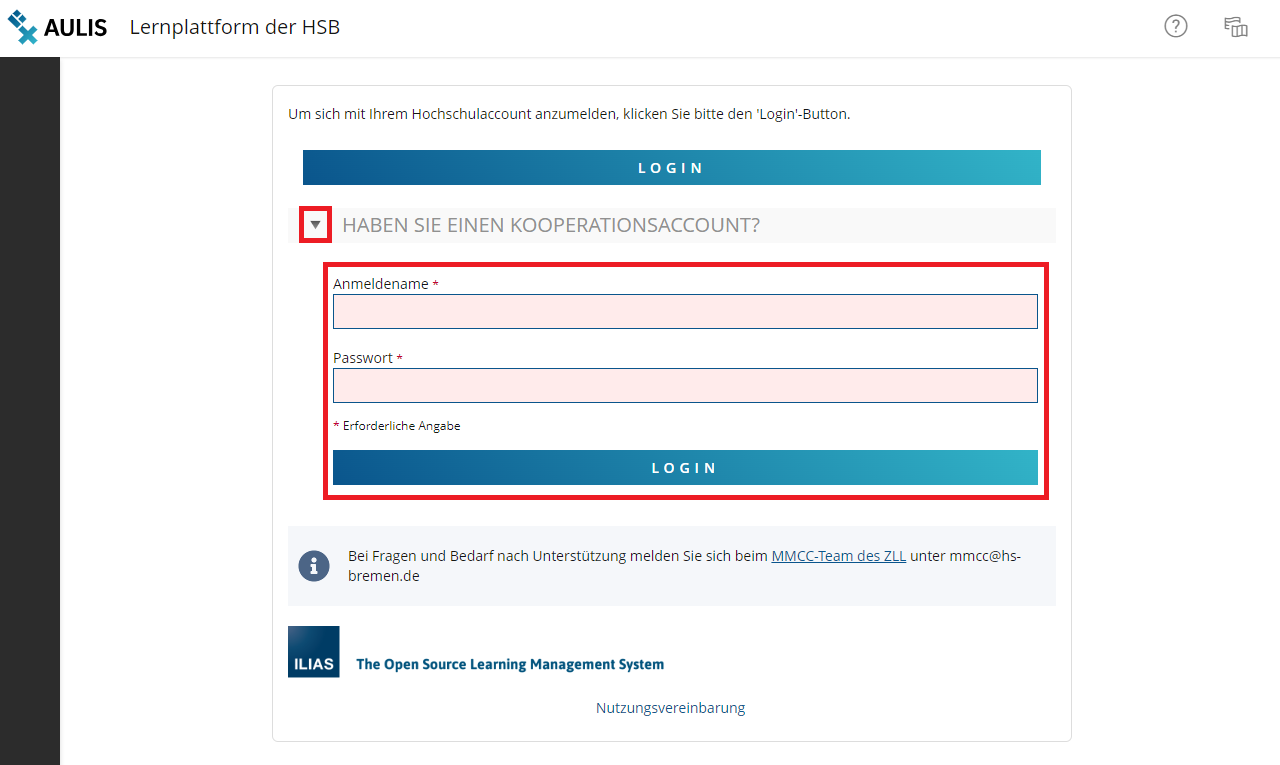Viewport: 1280px width, 765px height.
Task: Click the info icon beside support text
Action: pyautogui.click(x=314, y=566)
